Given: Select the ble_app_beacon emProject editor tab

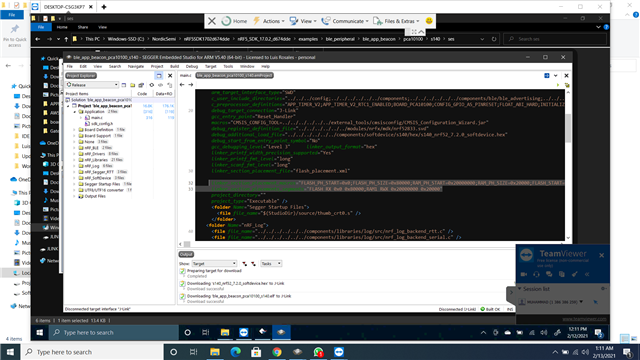Looking at the screenshot, I should click(x=234, y=76).
